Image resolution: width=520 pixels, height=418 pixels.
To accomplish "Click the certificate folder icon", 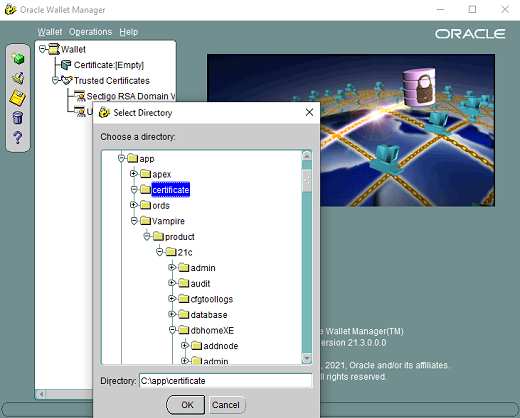I will coord(145,189).
